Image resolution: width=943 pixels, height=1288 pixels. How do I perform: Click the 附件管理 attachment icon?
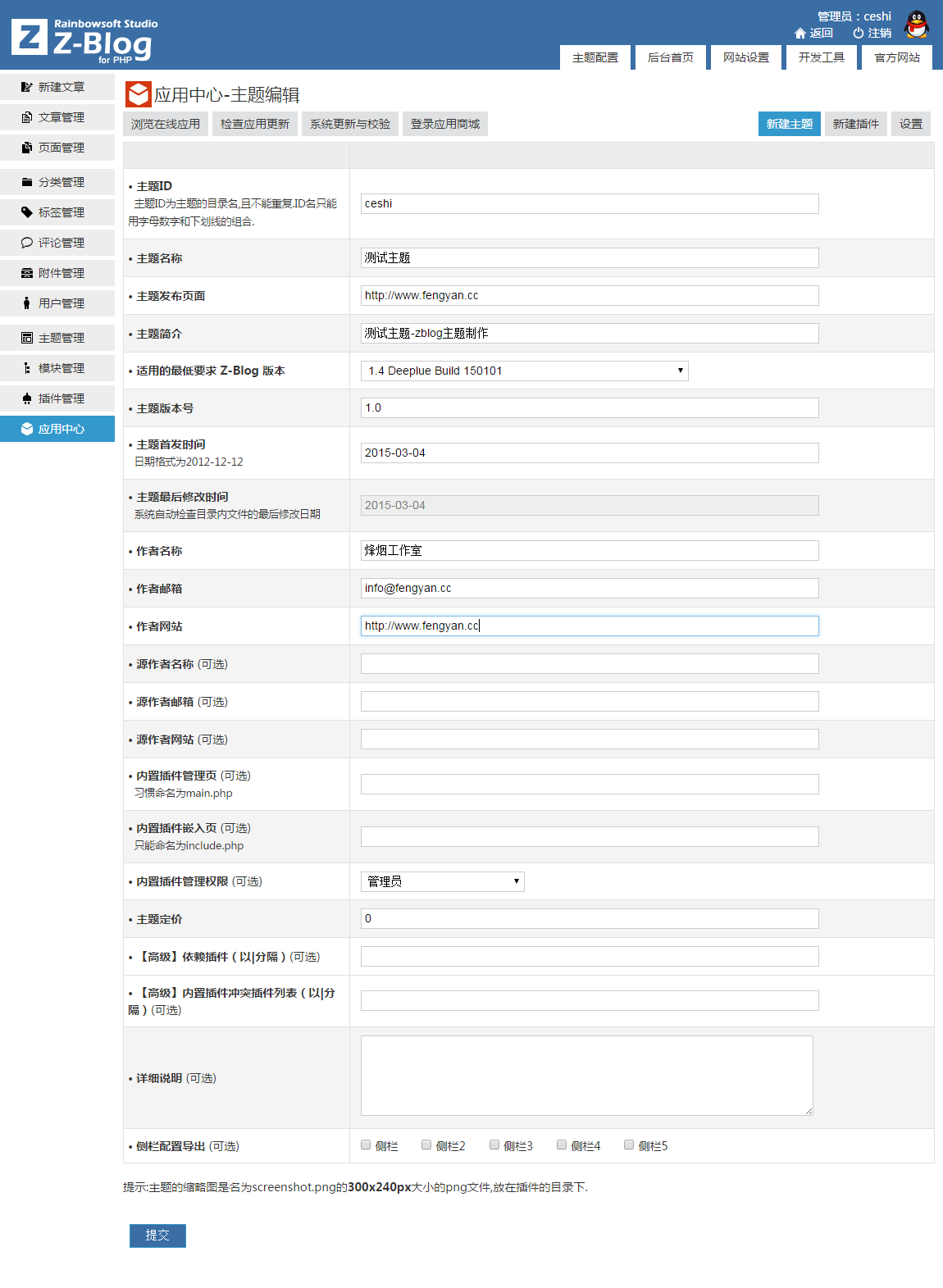click(x=27, y=273)
